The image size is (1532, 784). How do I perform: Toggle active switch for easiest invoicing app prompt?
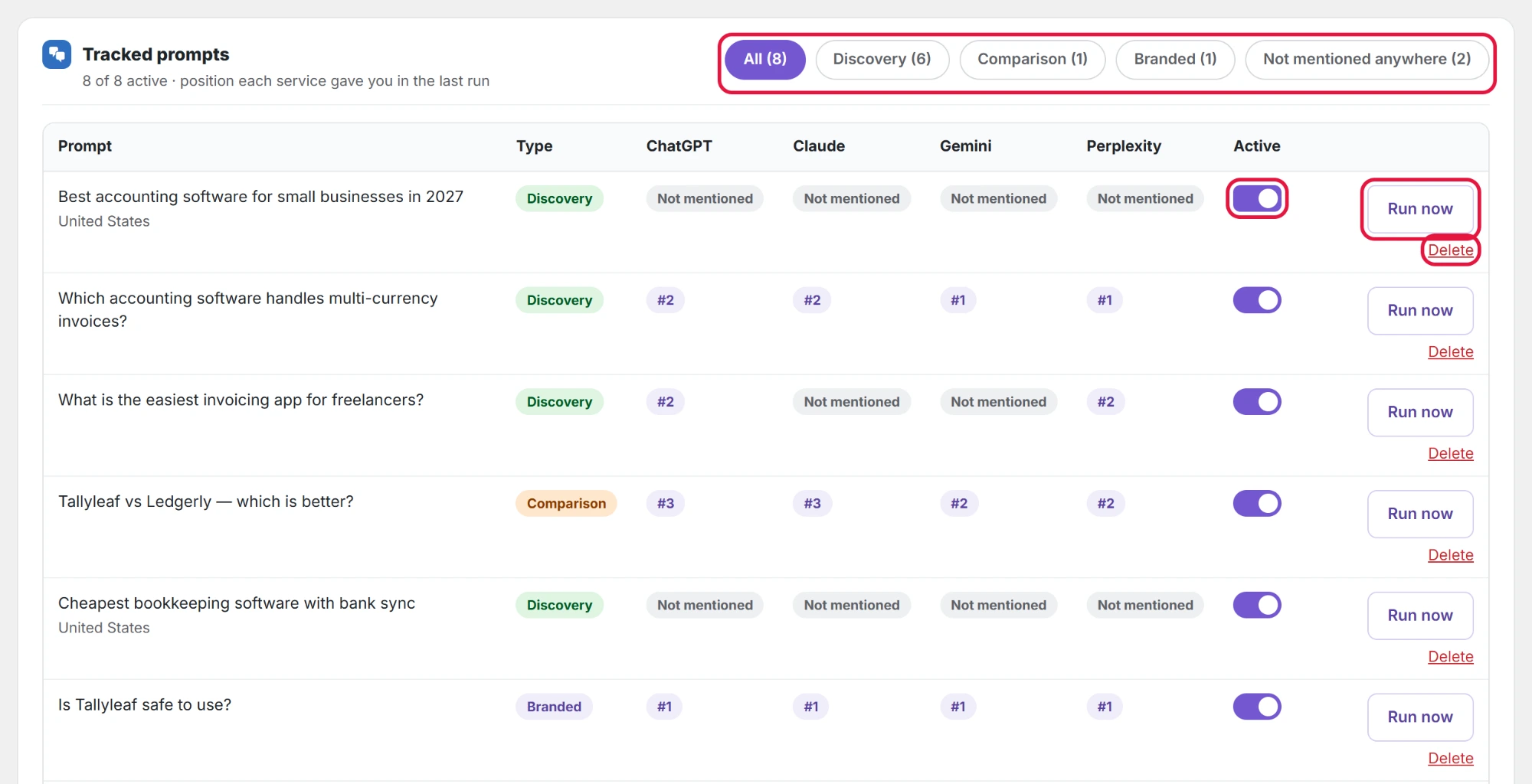click(x=1256, y=402)
